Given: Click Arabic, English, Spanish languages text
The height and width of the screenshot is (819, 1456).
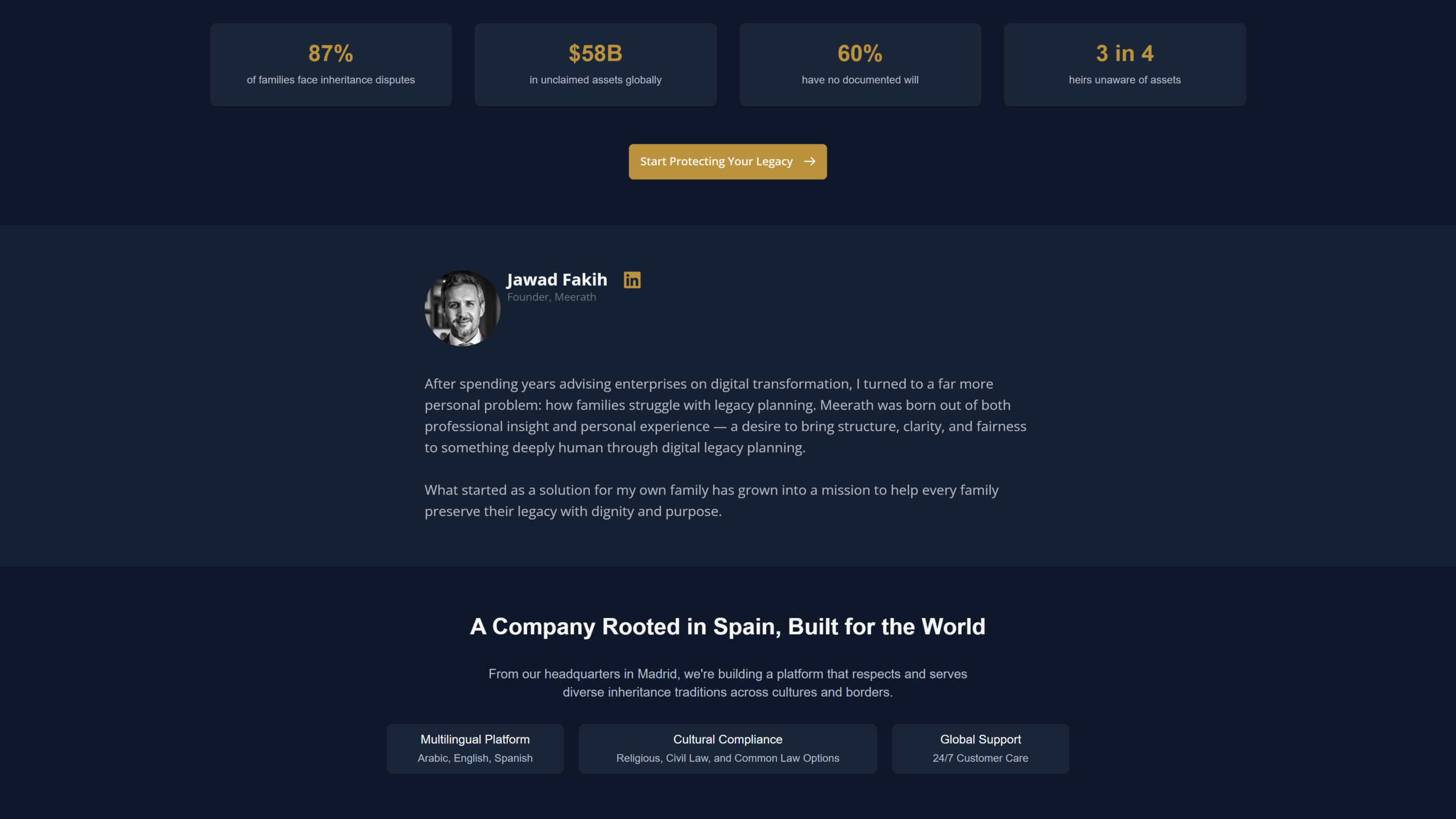Looking at the screenshot, I should pos(475,758).
